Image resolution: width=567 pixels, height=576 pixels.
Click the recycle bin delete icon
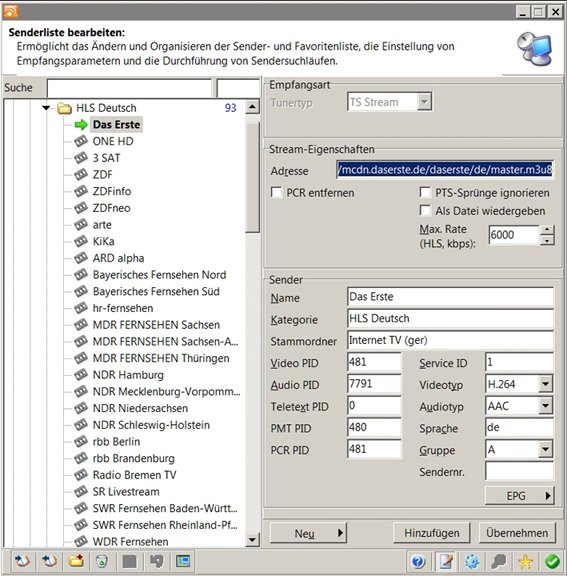(x=102, y=561)
